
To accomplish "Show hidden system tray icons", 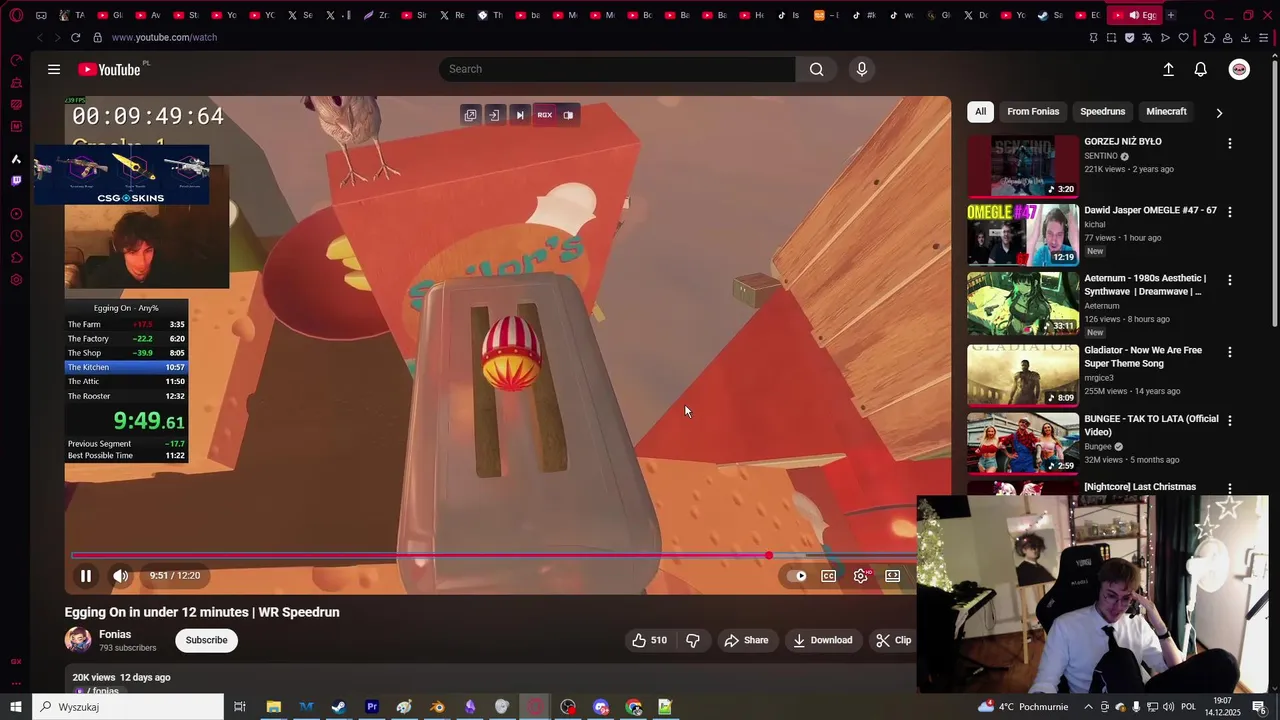I will pyautogui.click(x=1089, y=707).
